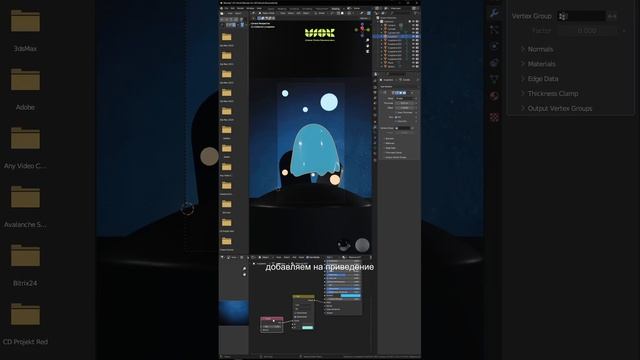This screenshot has height=360, width=640.
Task: Open Slot dropdown in Shader Editor header
Action: 329,257
